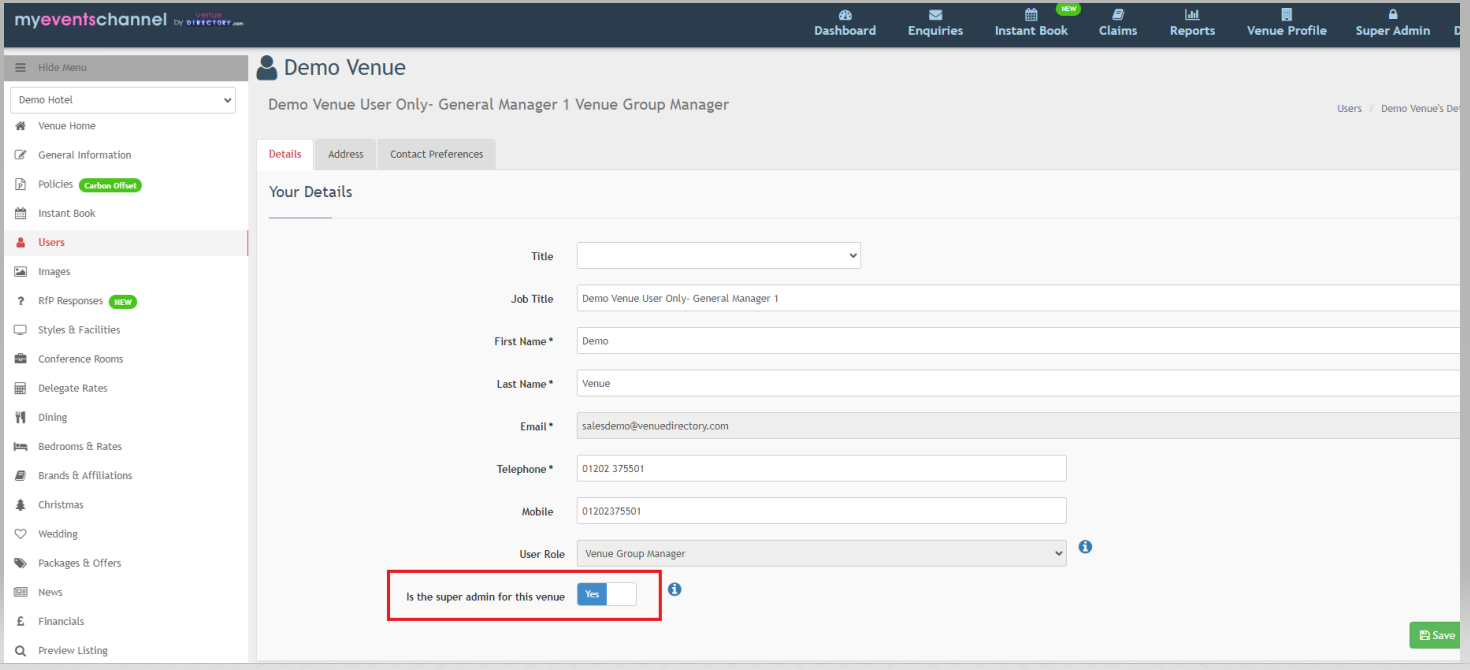This screenshot has height=670, width=1470.
Task: Open Claims in the top navigation
Action: [x=1118, y=24]
